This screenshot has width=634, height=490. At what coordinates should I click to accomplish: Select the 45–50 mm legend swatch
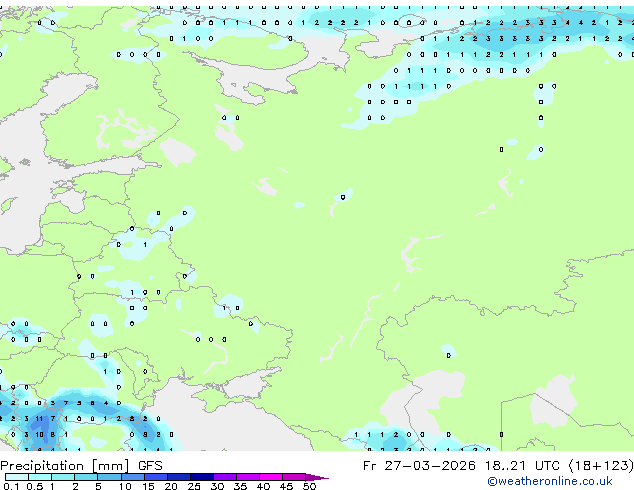pyautogui.click(x=294, y=477)
